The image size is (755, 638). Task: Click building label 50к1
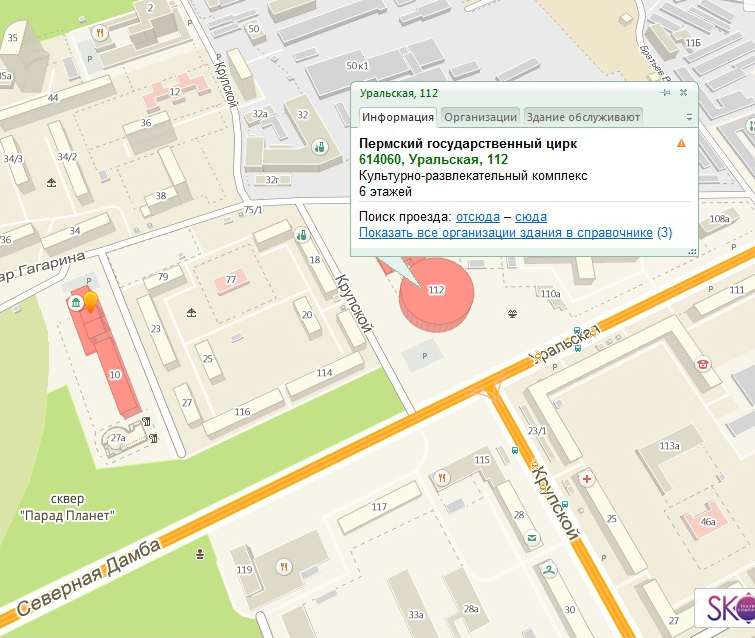tap(357, 66)
